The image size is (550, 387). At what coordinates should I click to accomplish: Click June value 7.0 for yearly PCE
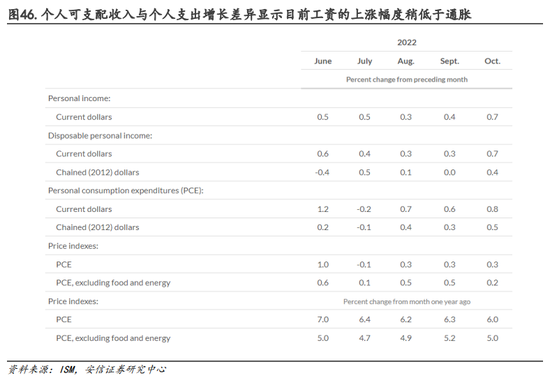coord(323,320)
